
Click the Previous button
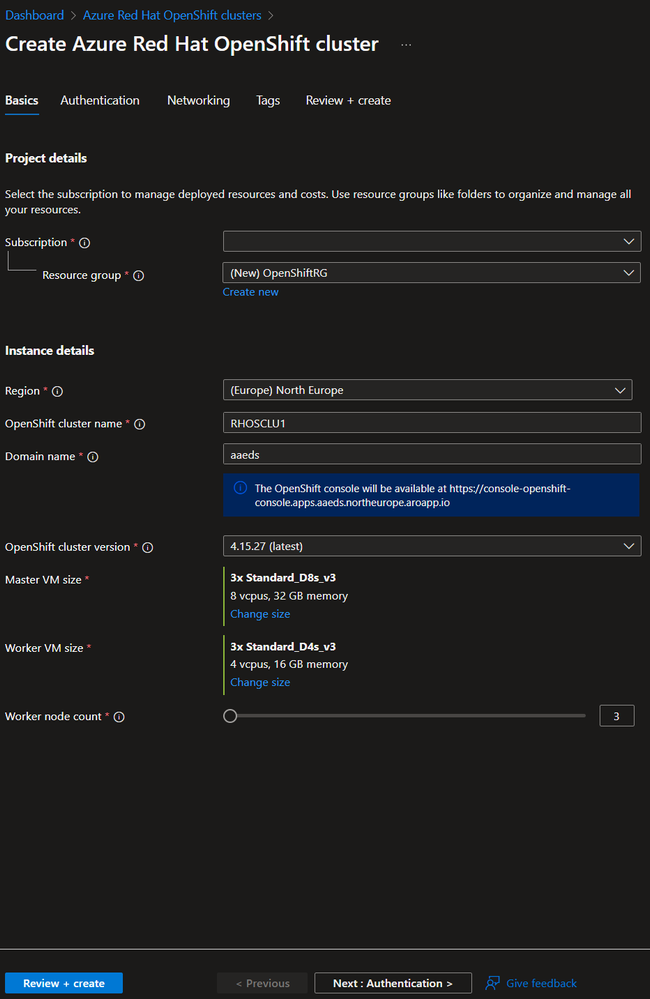tap(262, 983)
